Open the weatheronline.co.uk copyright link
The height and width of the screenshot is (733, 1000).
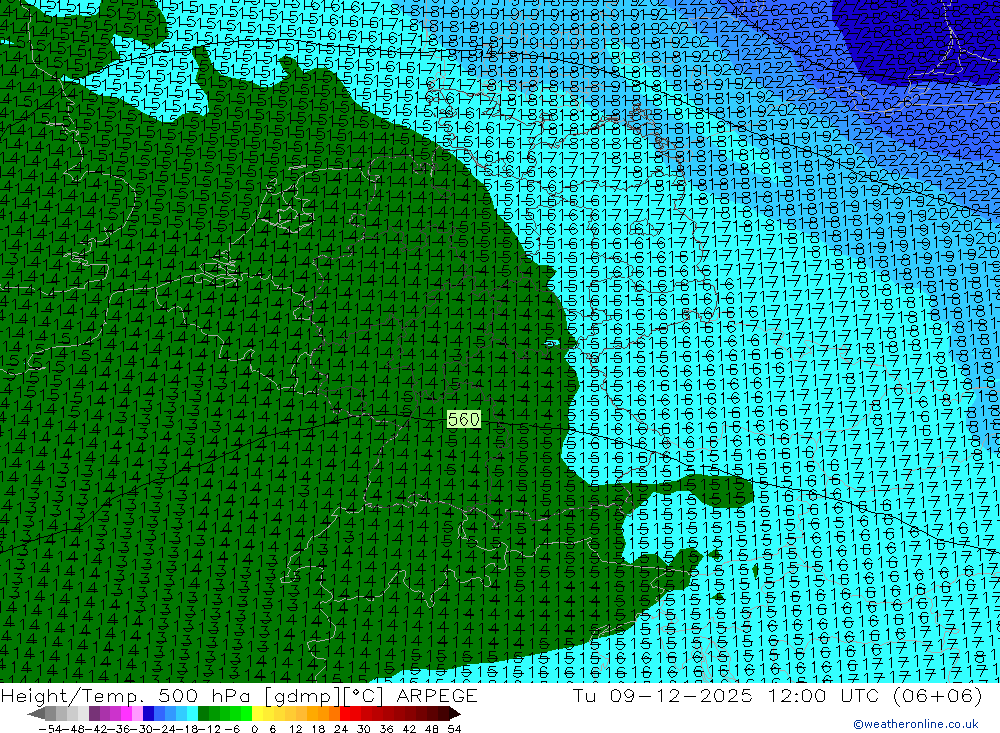(x=915, y=724)
